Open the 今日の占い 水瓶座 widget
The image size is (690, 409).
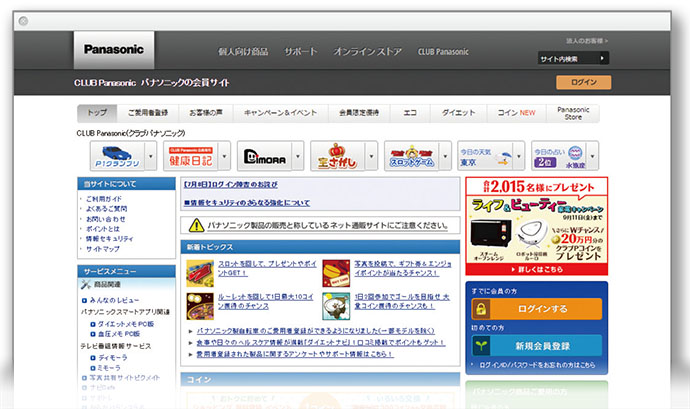pyautogui.click(x=559, y=156)
